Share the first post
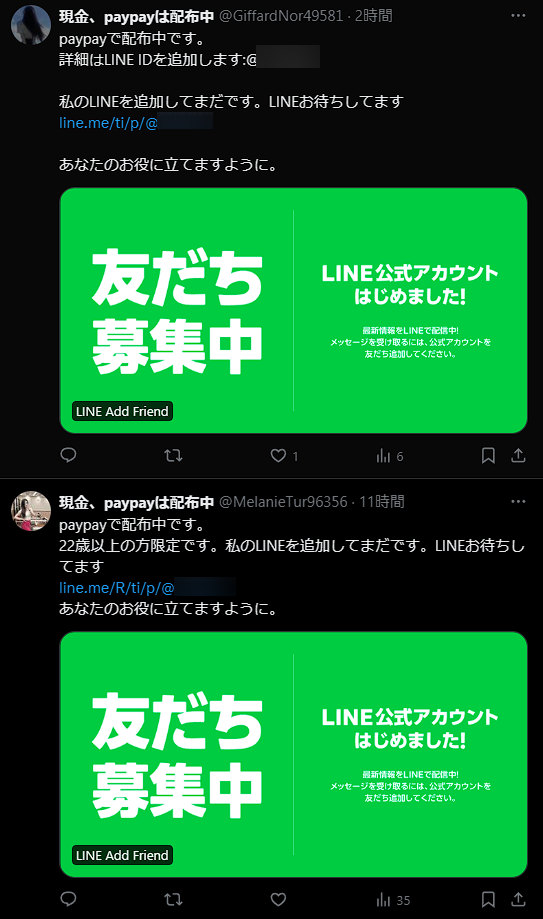Image resolution: width=543 pixels, height=919 pixels. pos(518,455)
